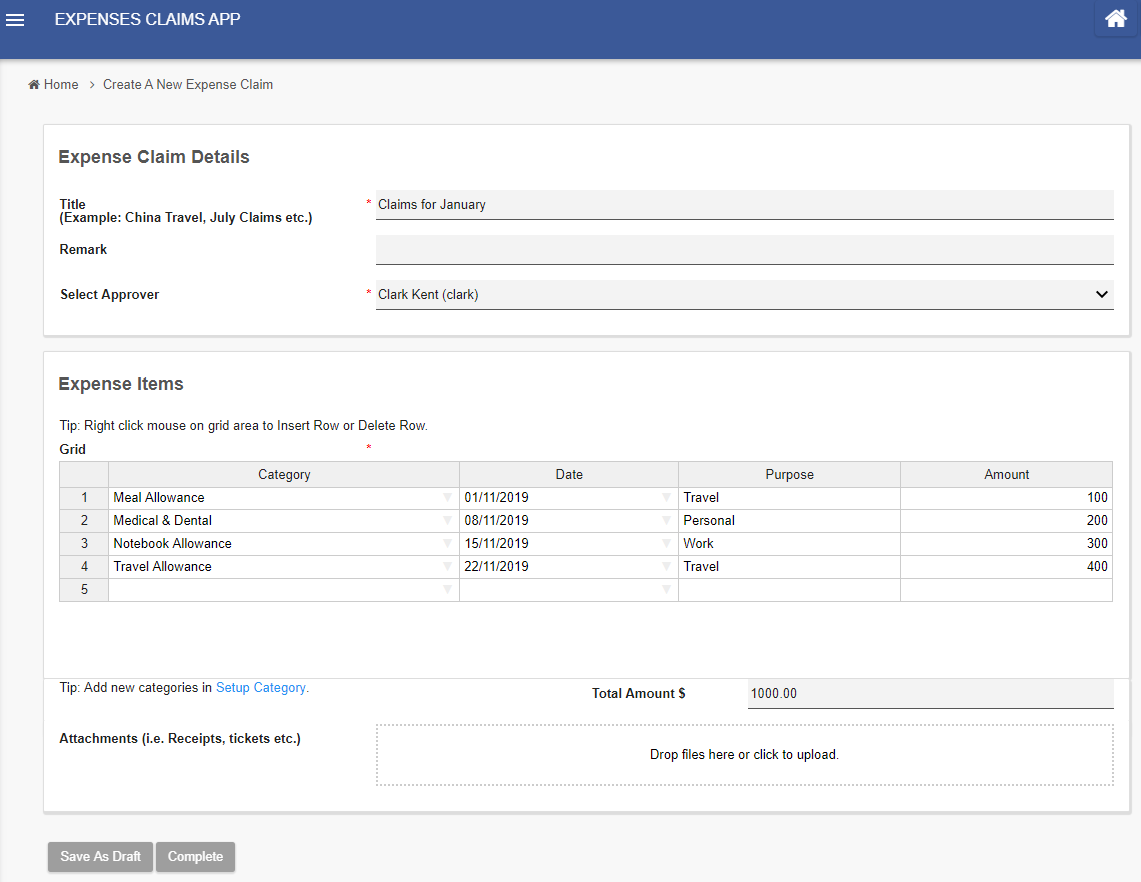This screenshot has width=1141, height=882.
Task: Click the Amount column header
Action: tap(1006, 475)
